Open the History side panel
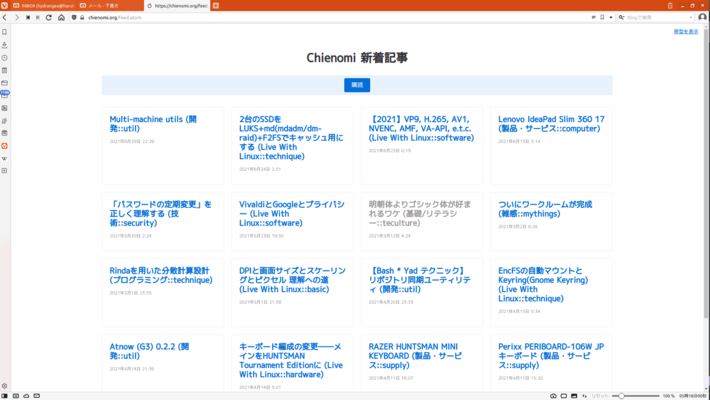 (x=5, y=58)
